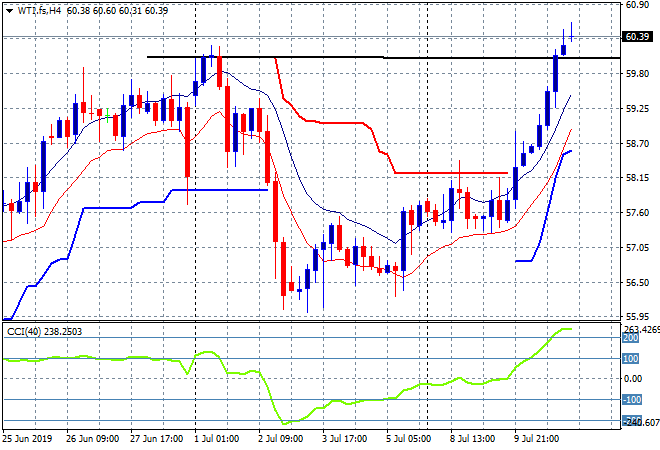
Task: Select the WTI.fs,H4 chart title text
Action: pyautogui.click(x=39, y=11)
